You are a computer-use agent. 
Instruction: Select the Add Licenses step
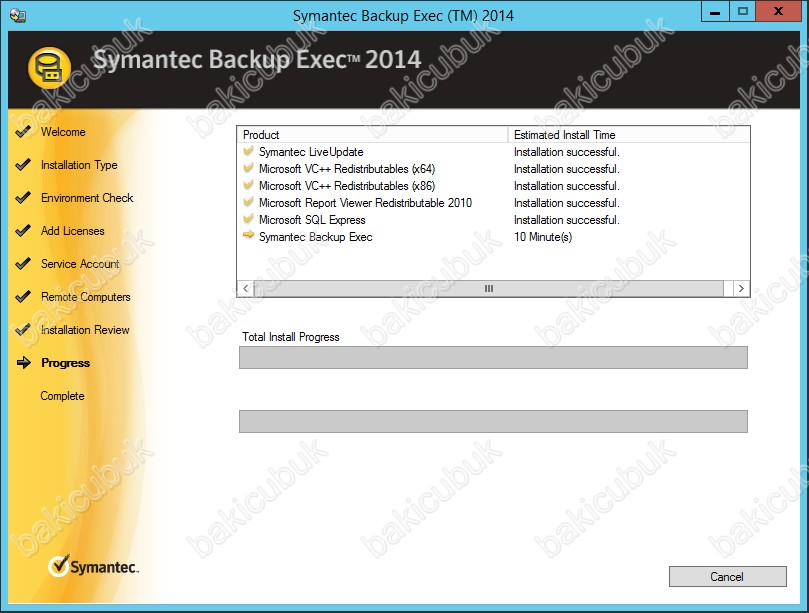[x=72, y=231]
